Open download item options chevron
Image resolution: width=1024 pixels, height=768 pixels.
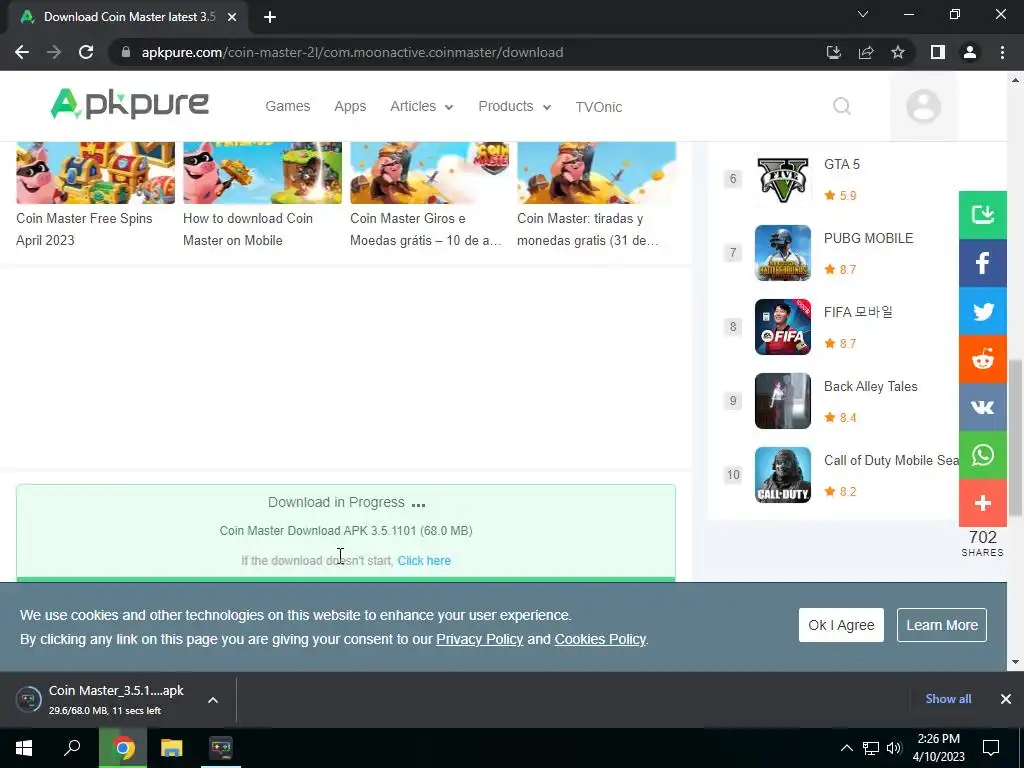[x=213, y=700]
